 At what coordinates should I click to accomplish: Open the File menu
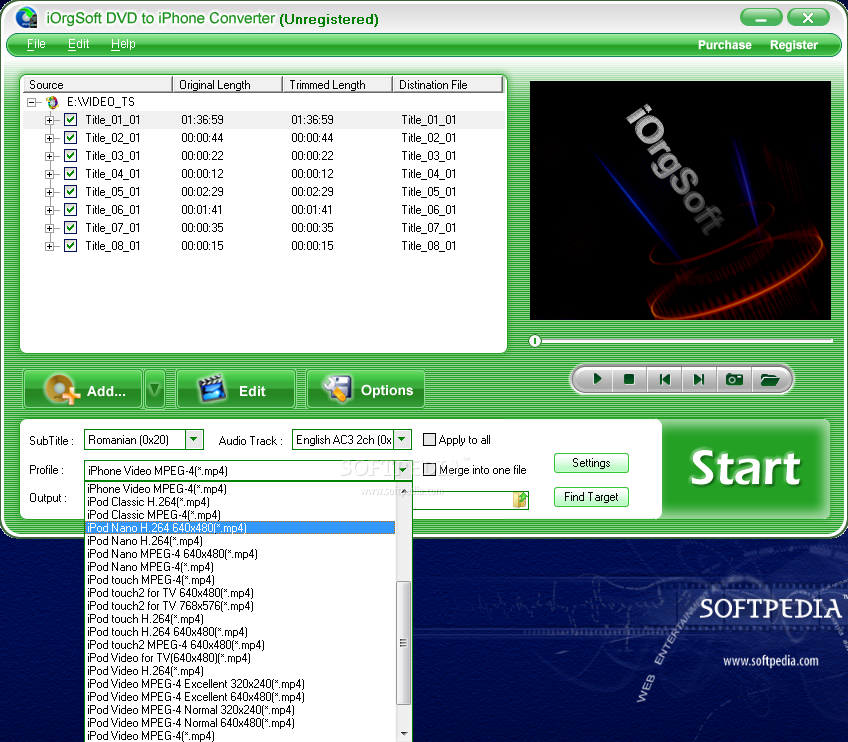(36, 44)
